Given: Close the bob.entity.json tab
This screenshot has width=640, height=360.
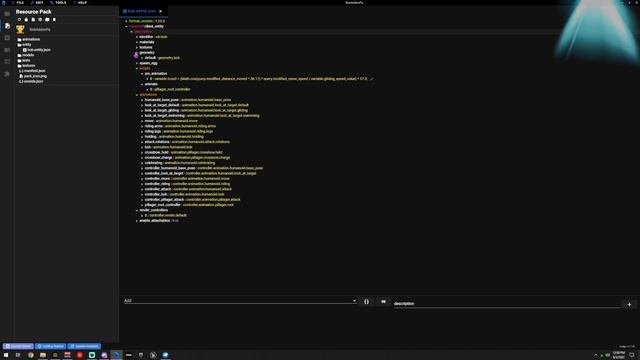Looking at the screenshot, I should [160, 11].
